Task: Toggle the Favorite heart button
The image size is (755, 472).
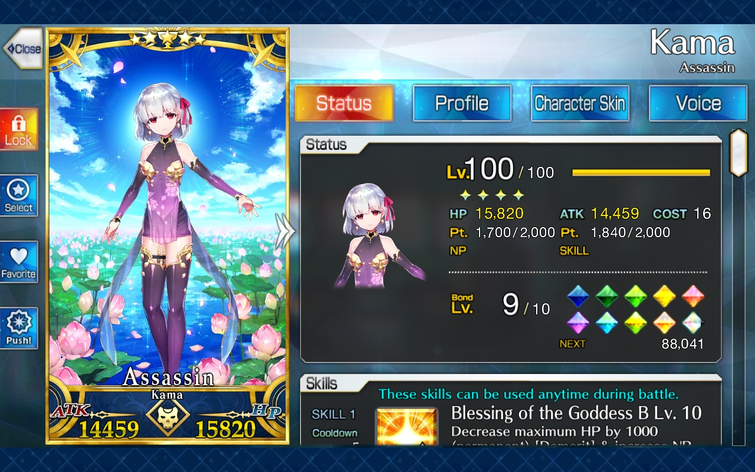Action: [x=19, y=262]
